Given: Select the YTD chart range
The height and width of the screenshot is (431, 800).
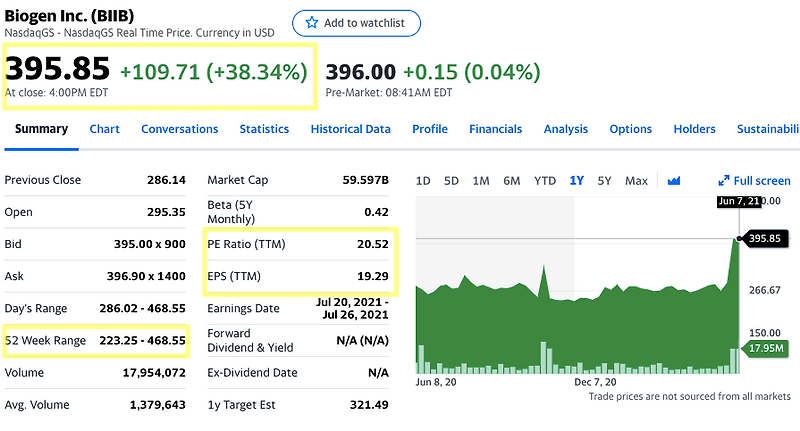Looking at the screenshot, I should tap(545, 181).
